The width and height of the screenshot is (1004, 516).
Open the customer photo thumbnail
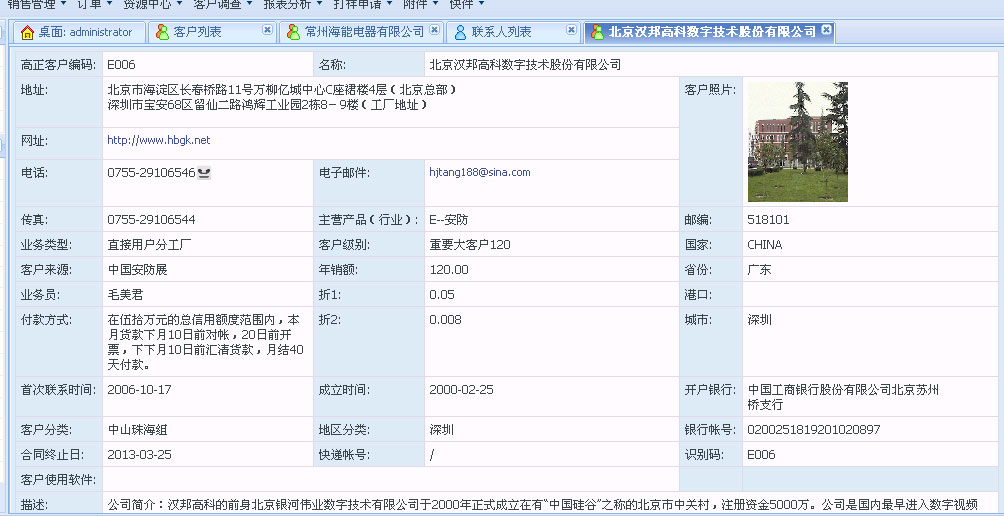(798, 141)
